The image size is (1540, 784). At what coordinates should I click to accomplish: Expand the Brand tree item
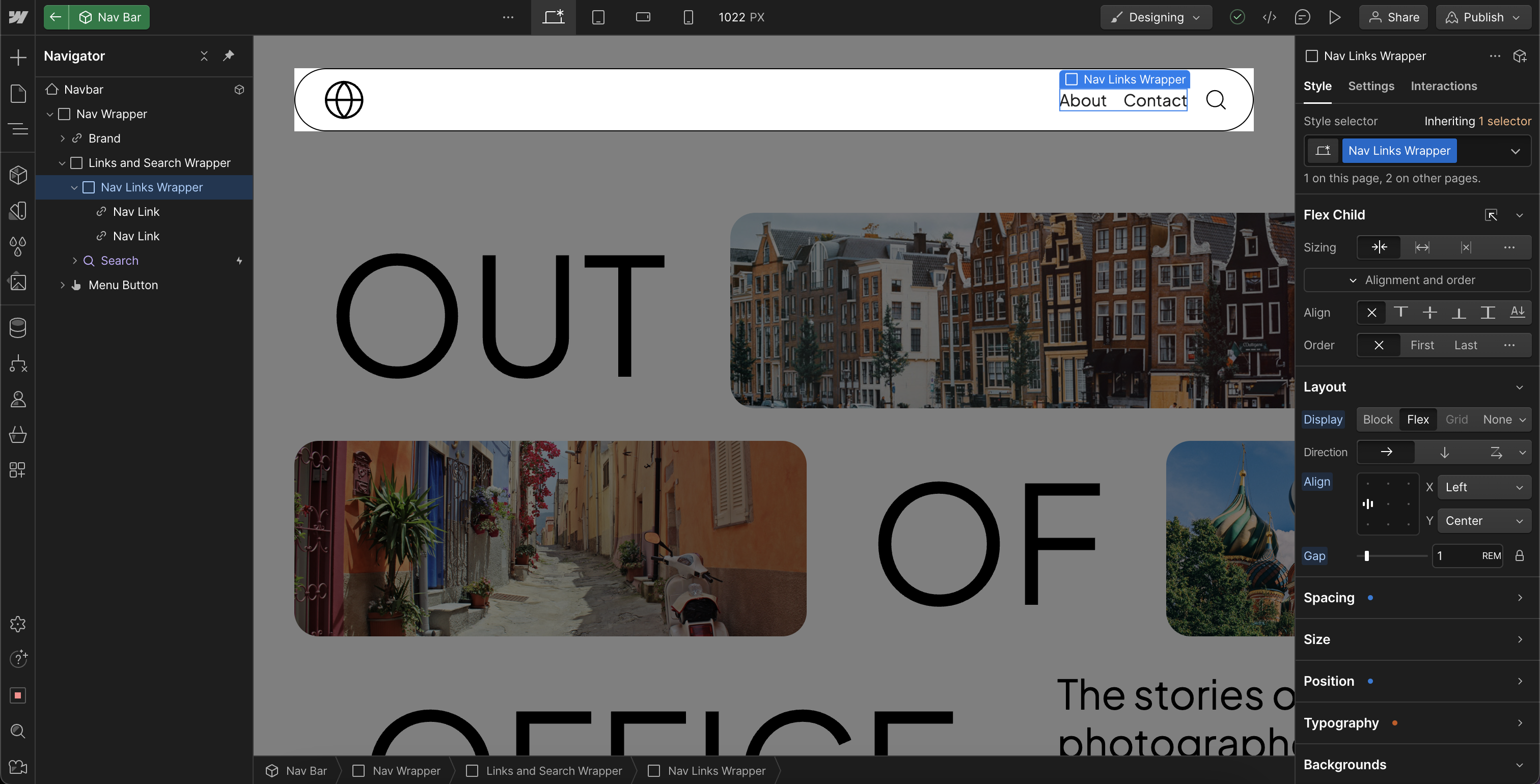click(x=62, y=138)
